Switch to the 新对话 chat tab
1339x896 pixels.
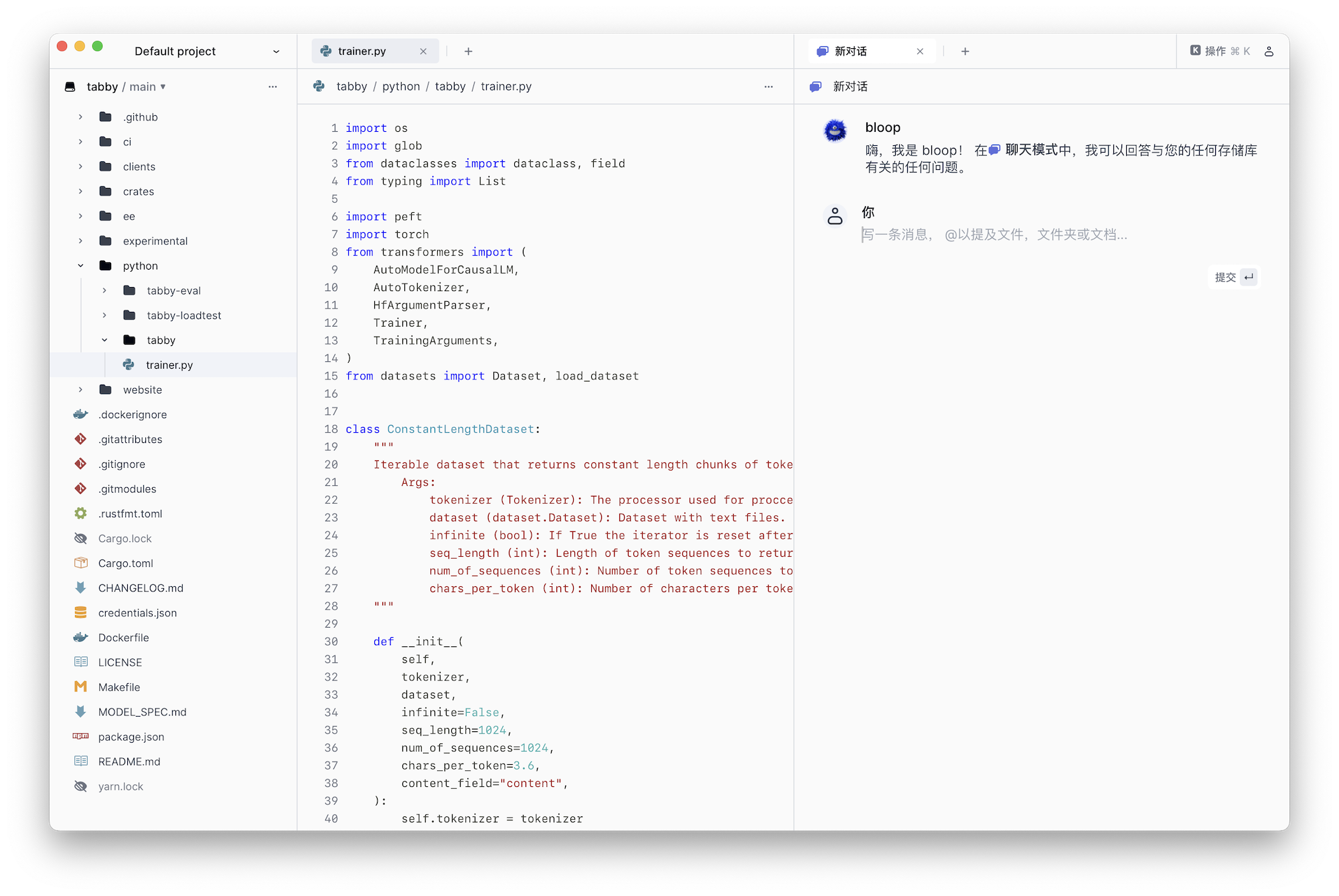tap(850, 52)
